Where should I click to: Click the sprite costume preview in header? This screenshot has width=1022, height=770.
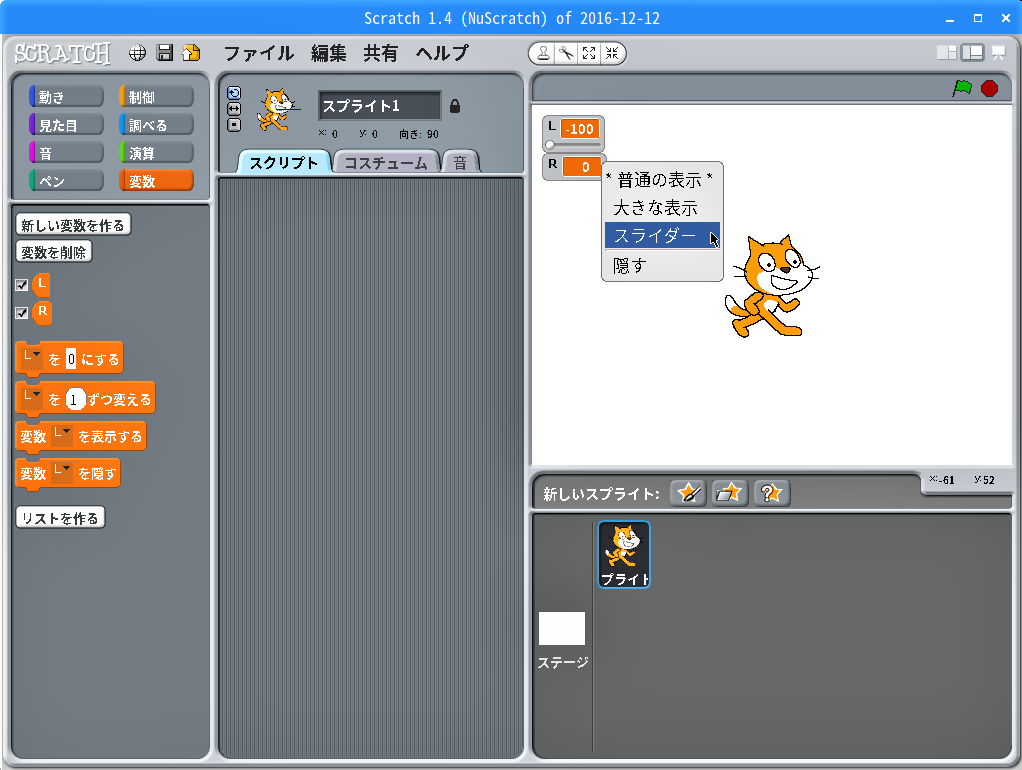278,110
